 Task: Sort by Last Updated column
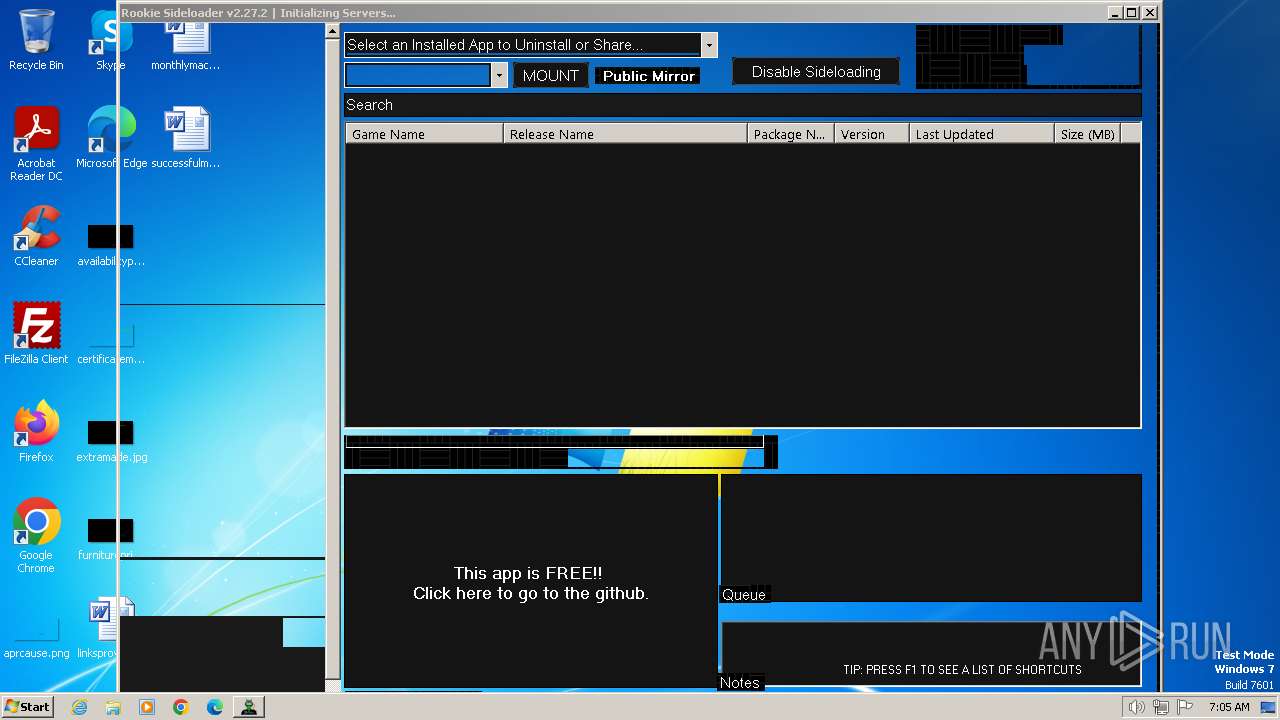(x=982, y=134)
